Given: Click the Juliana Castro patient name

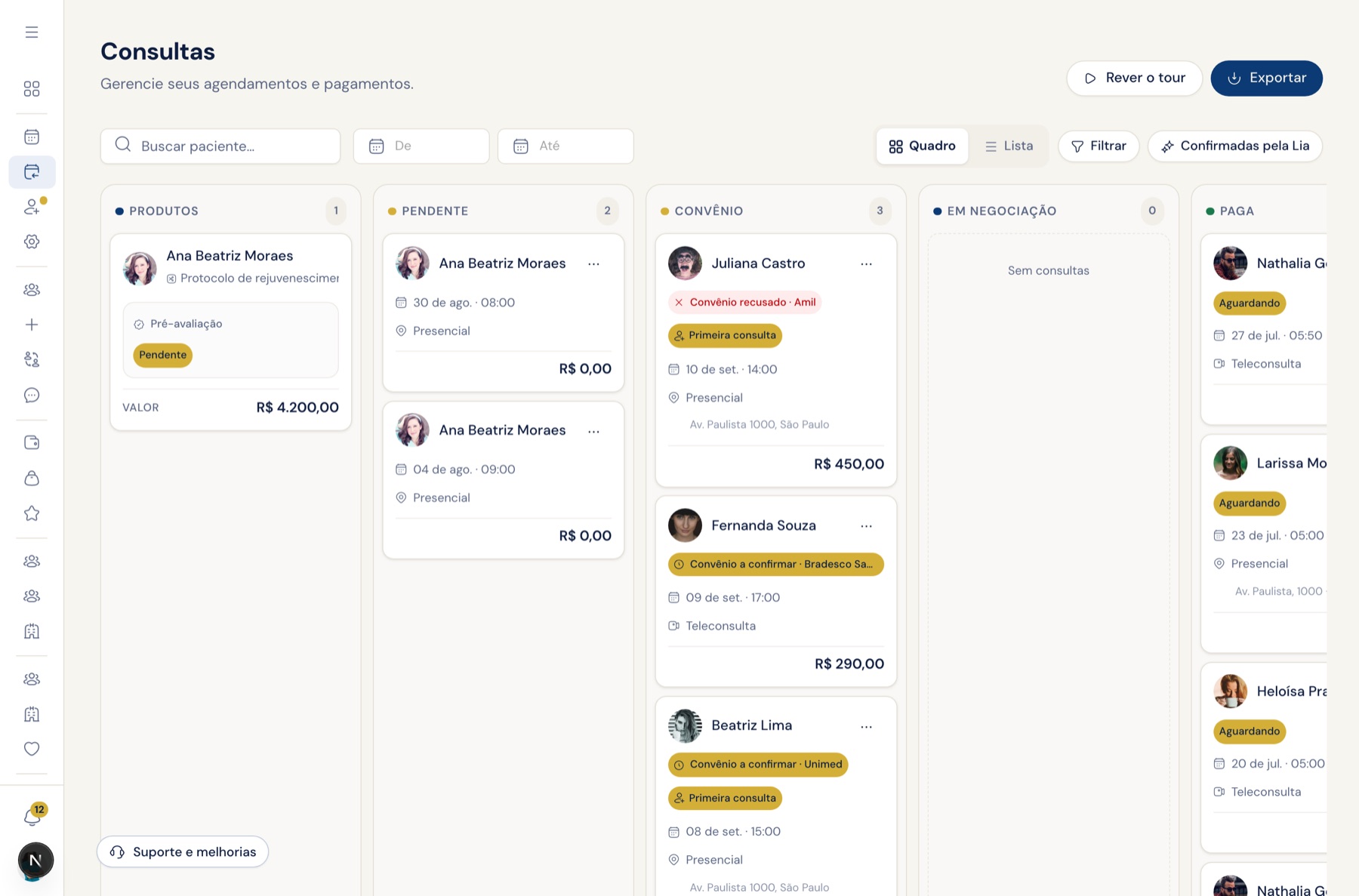Looking at the screenshot, I should tap(758, 263).
